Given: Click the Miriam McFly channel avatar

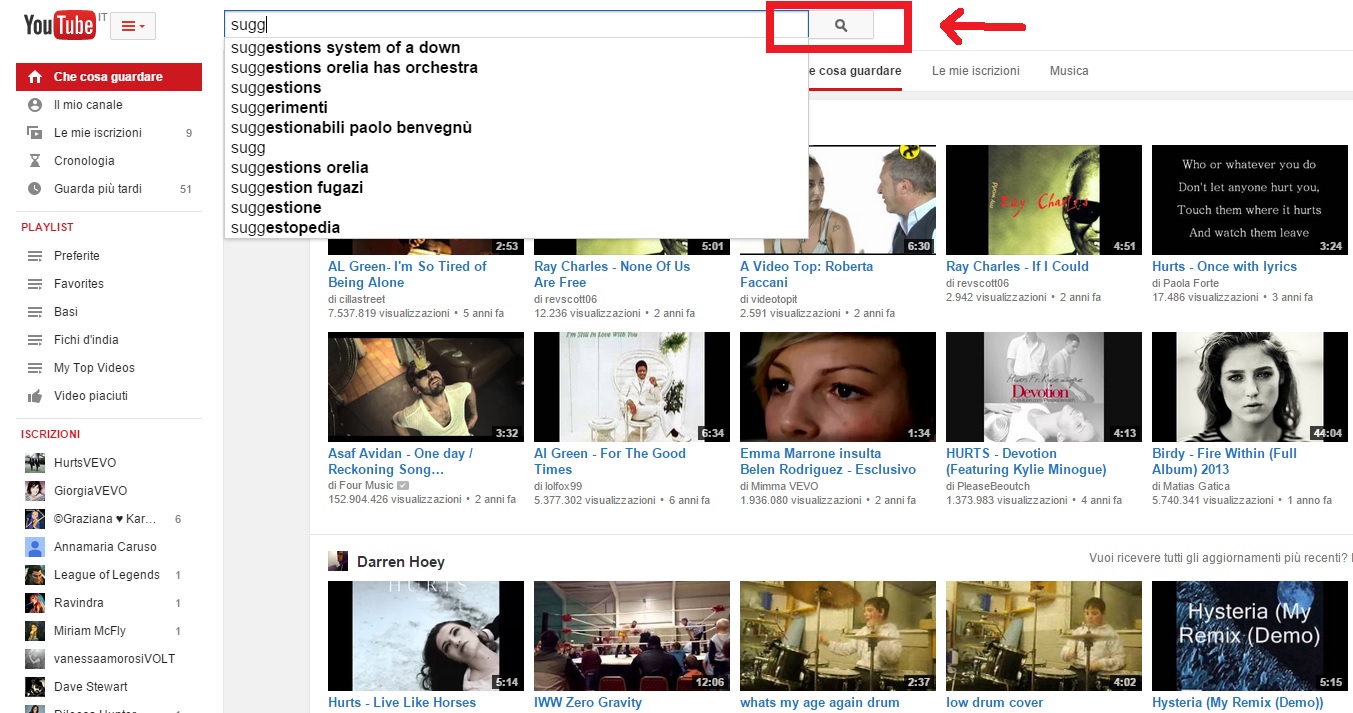Looking at the screenshot, I should coord(35,631).
